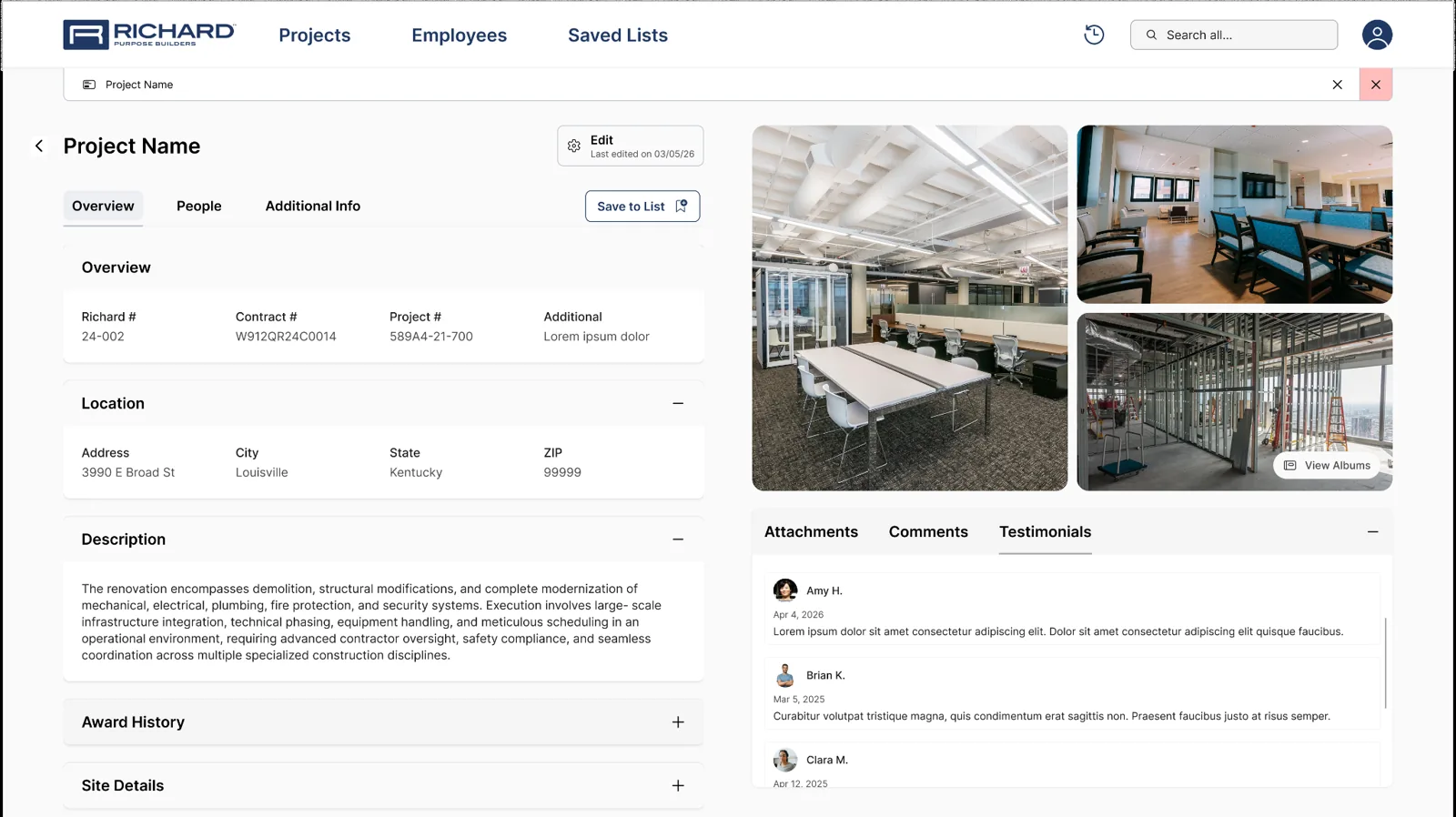Open the construction framing photo
The image size is (1456, 817).
pos(1235,402)
